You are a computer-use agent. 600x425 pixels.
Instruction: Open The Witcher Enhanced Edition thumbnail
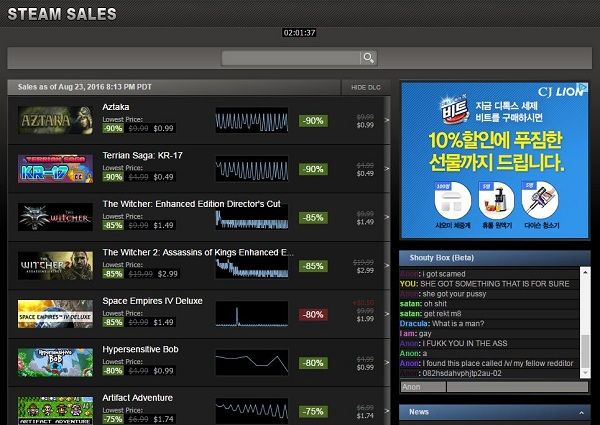55,217
